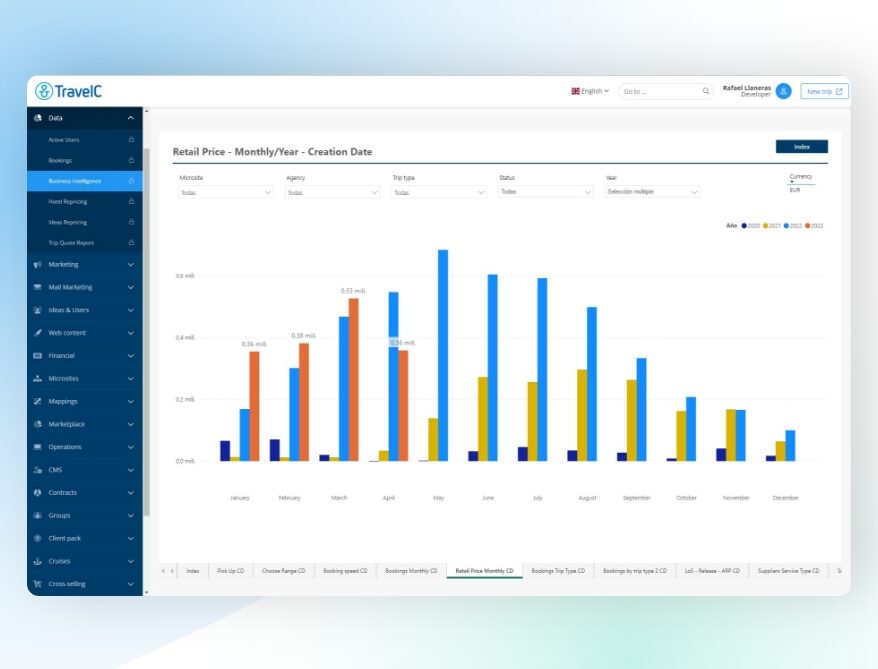Click the Client pack icon

click(38, 539)
